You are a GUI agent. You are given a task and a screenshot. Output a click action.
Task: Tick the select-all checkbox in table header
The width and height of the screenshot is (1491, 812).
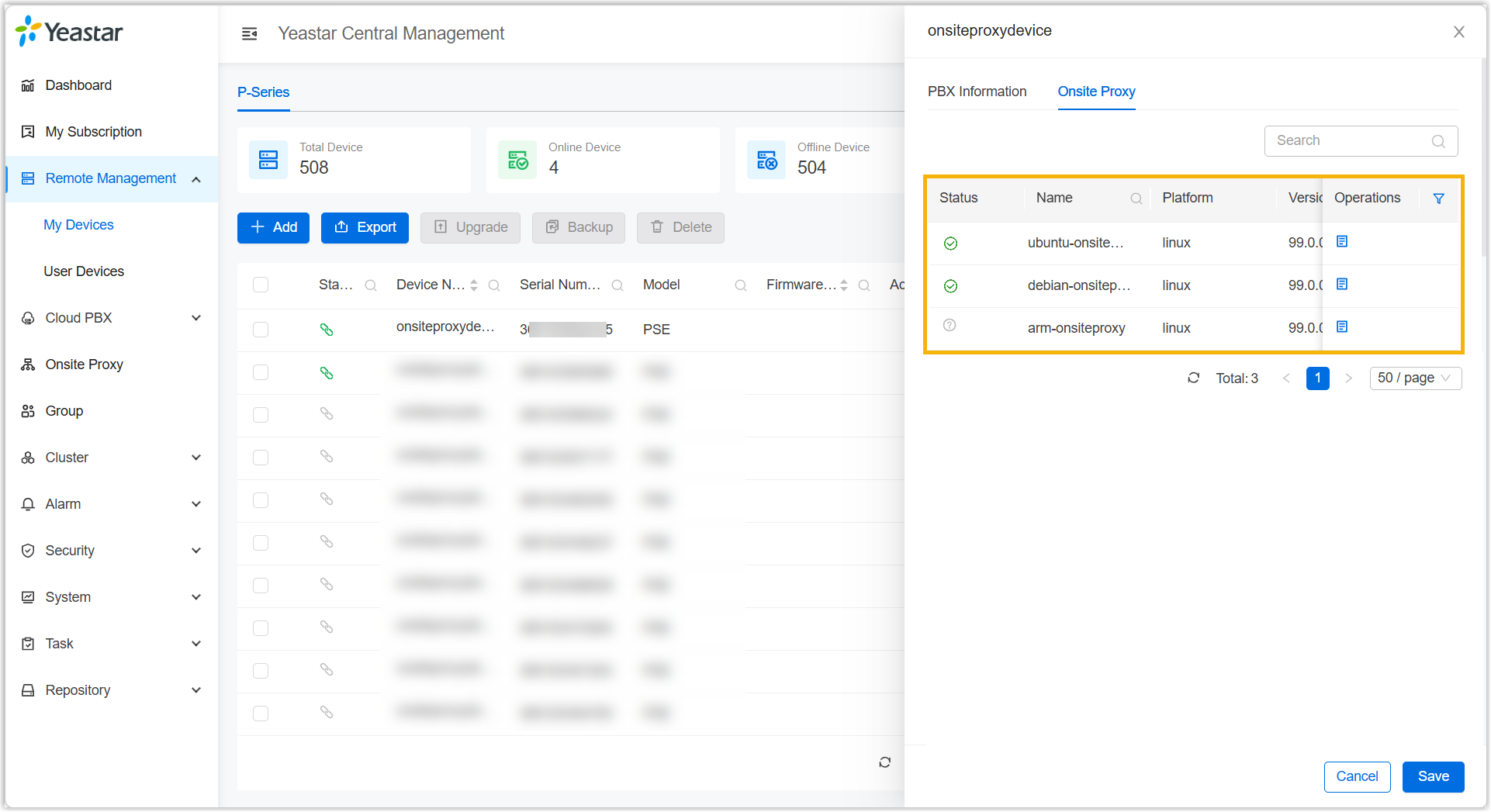[x=261, y=285]
